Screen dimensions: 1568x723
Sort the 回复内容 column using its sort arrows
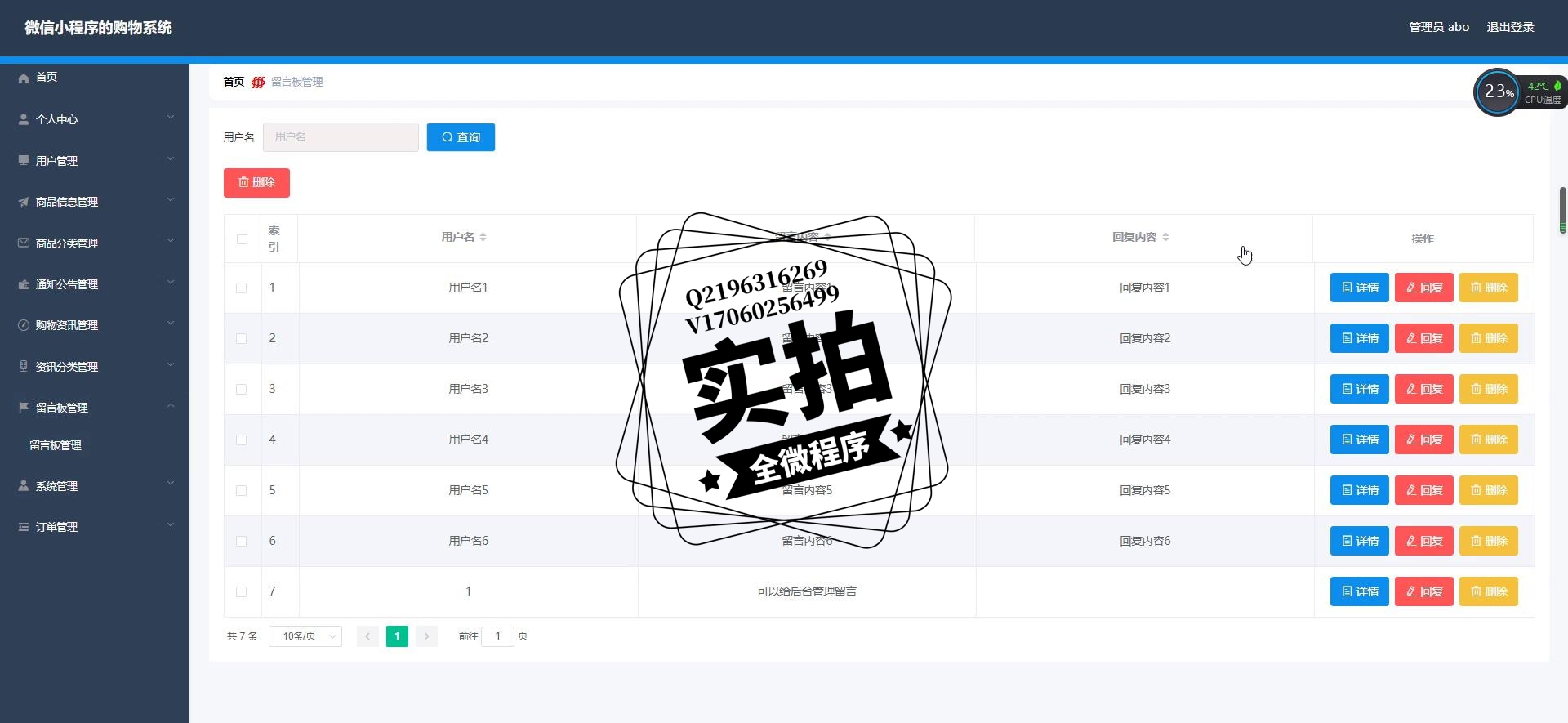tap(1165, 237)
